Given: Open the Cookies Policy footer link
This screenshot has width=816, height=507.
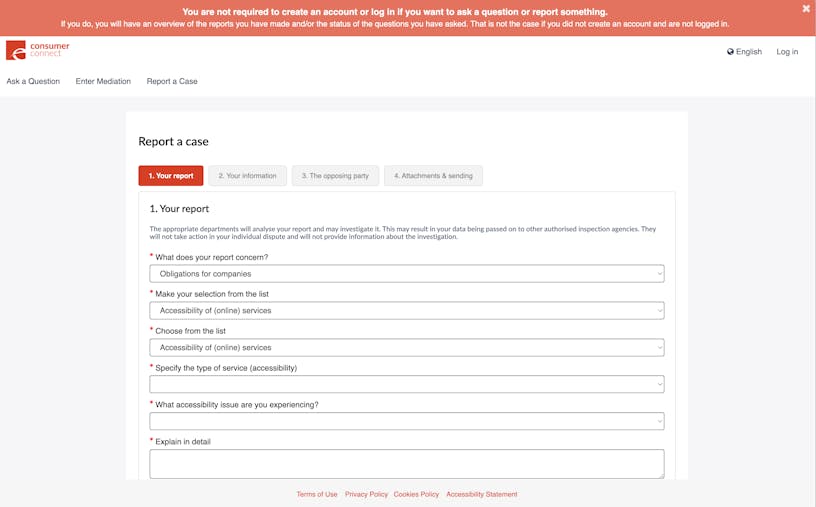Looking at the screenshot, I should (x=416, y=494).
